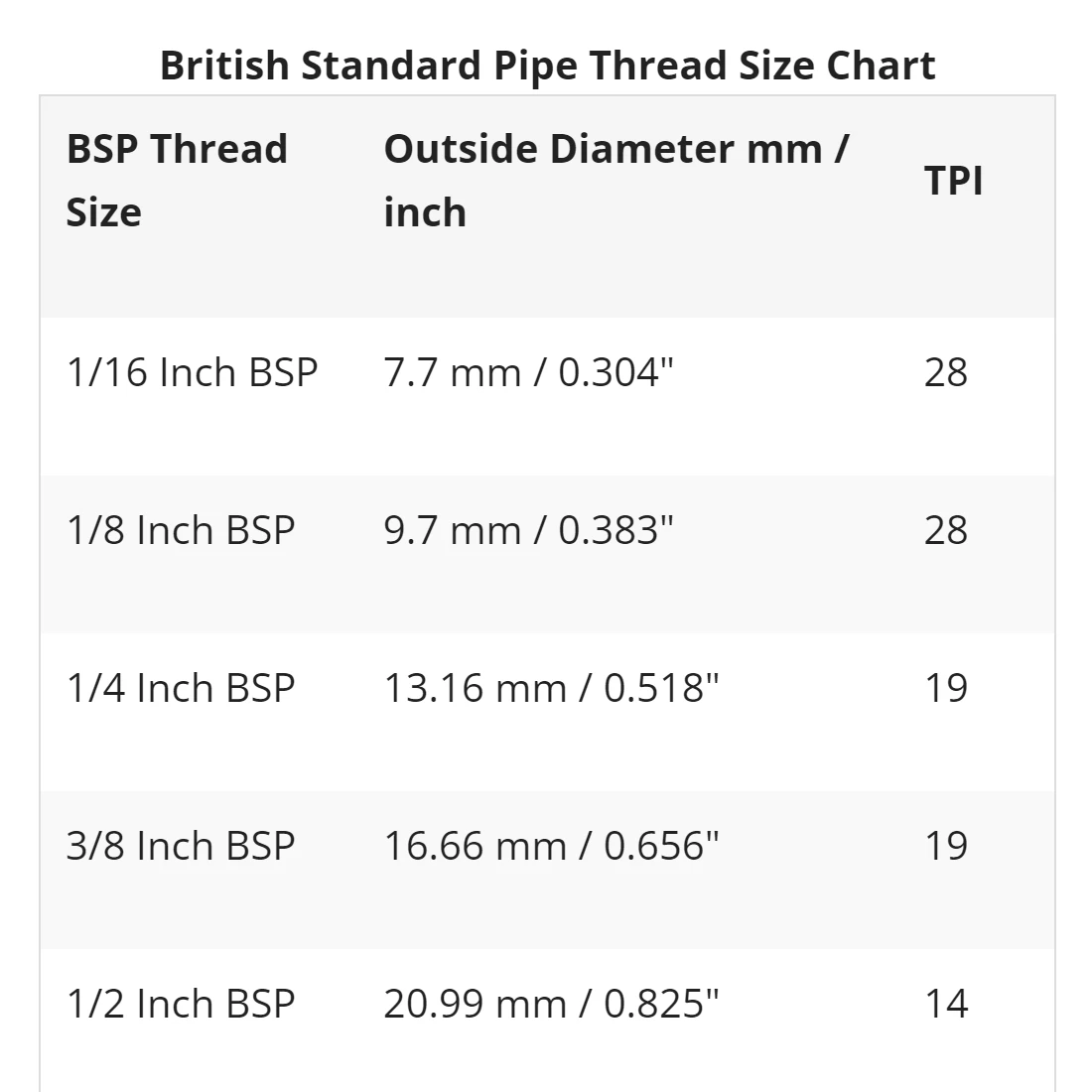This screenshot has height=1092, width=1092.
Task: Click the 3/8 Inch BSP cell
Action: [x=181, y=846]
